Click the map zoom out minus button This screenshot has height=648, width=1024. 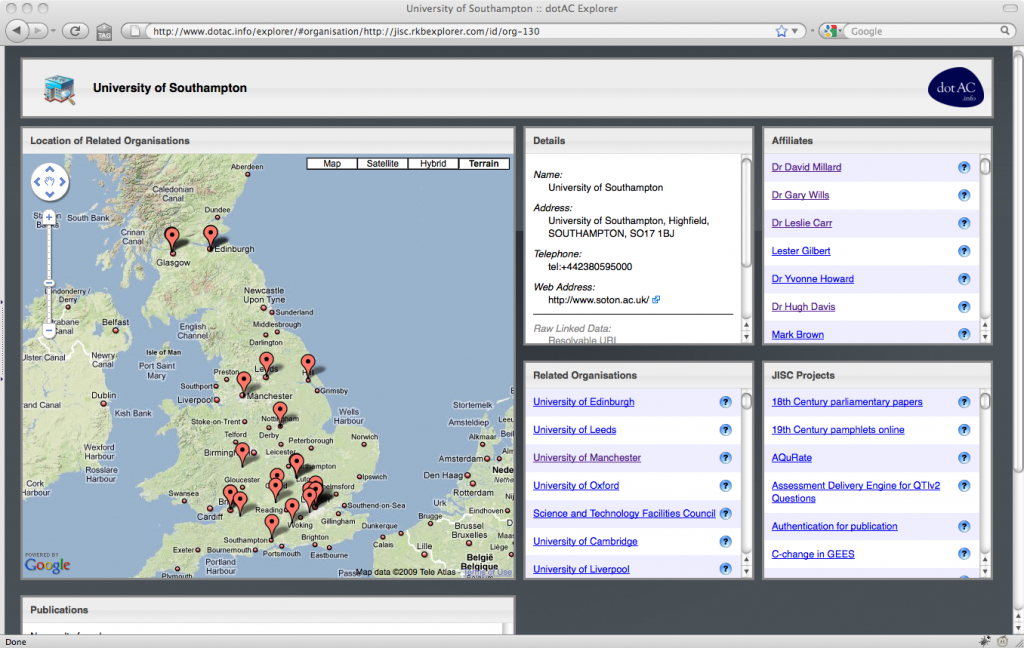pyautogui.click(x=49, y=330)
